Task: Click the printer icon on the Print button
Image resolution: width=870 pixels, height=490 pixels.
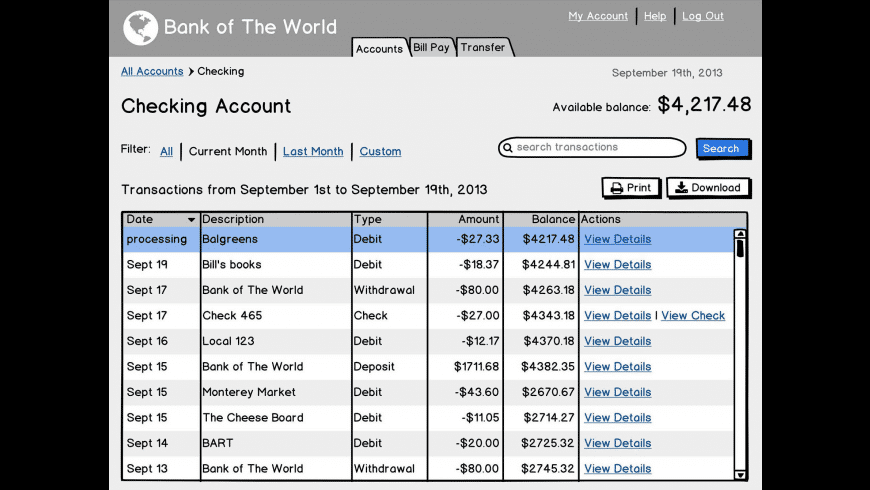Action: pos(617,188)
